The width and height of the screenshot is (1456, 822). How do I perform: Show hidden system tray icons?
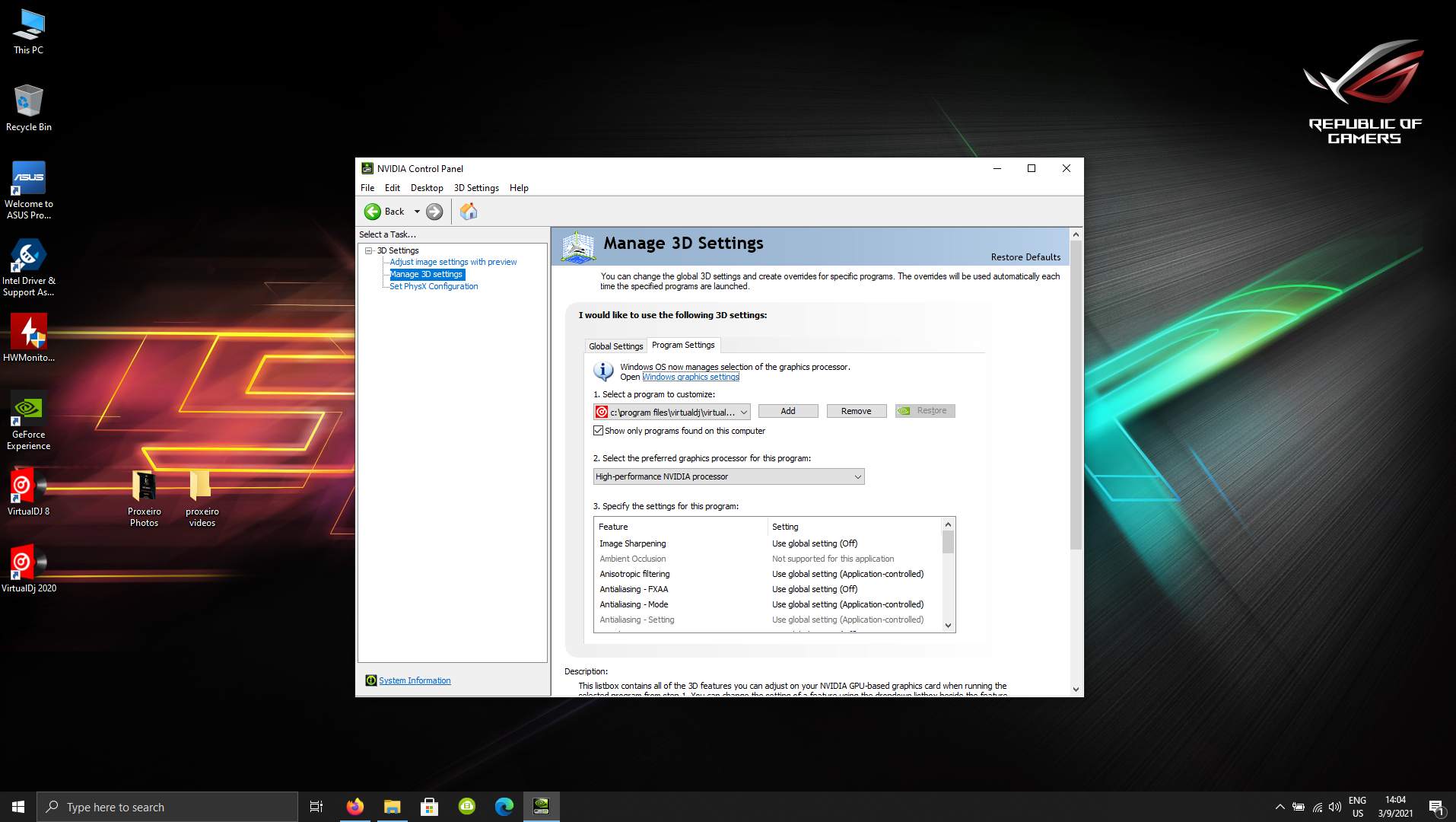[1280, 807]
